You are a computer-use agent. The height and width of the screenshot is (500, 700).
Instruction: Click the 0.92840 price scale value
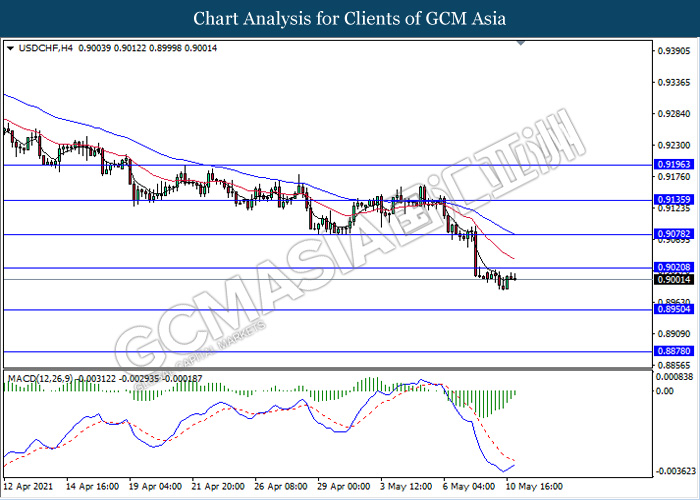(674, 114)
